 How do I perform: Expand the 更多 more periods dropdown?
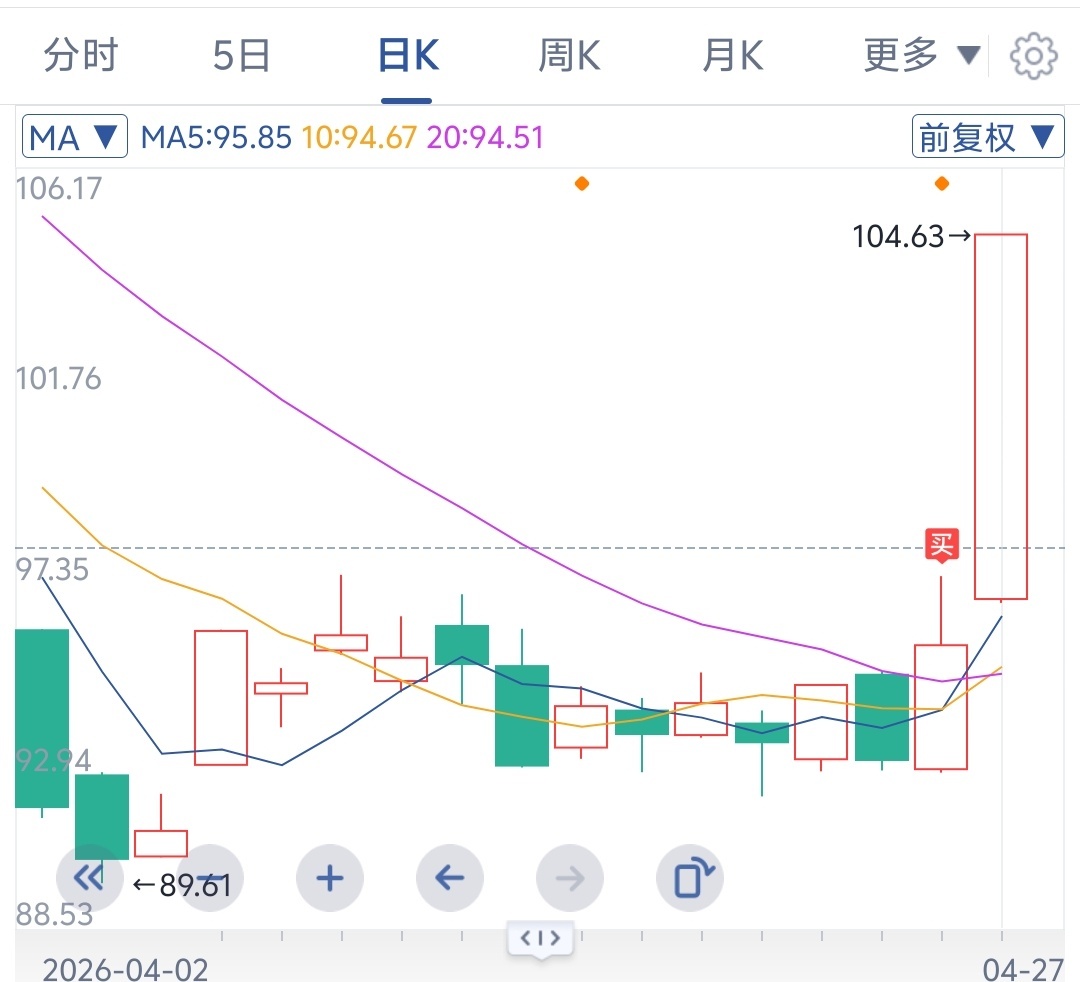[921, 56]
